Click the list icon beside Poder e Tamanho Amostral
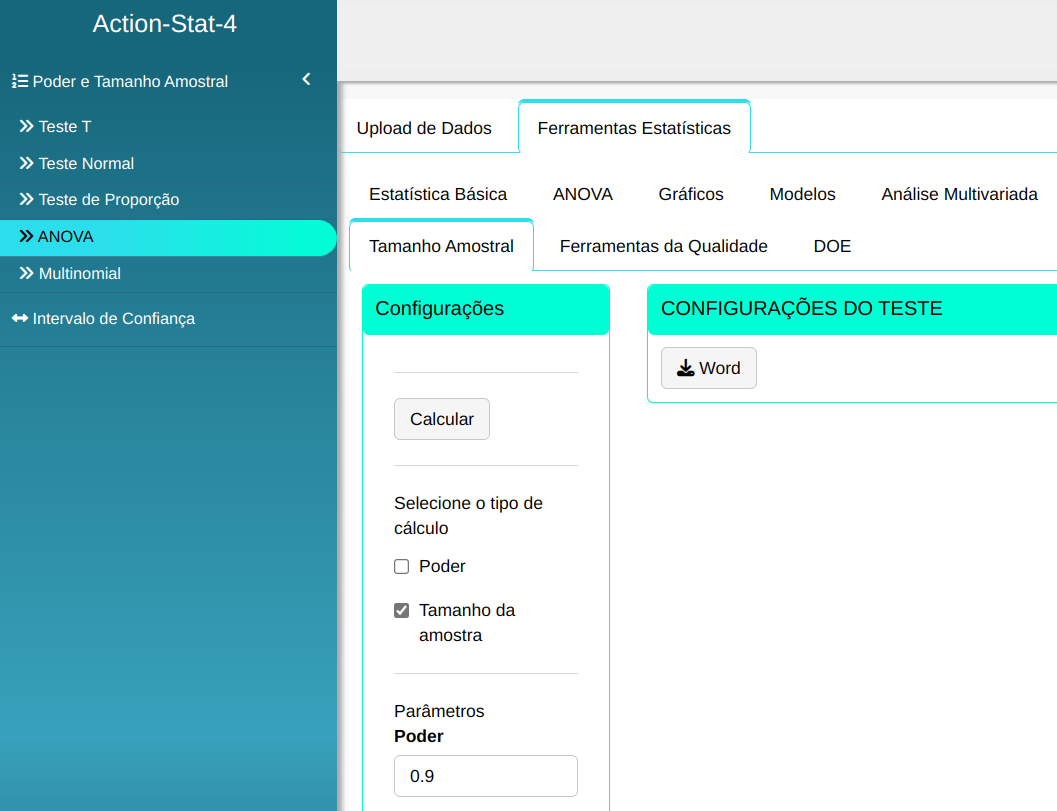This screenshot has height=811, width=1057. [20, 82]
